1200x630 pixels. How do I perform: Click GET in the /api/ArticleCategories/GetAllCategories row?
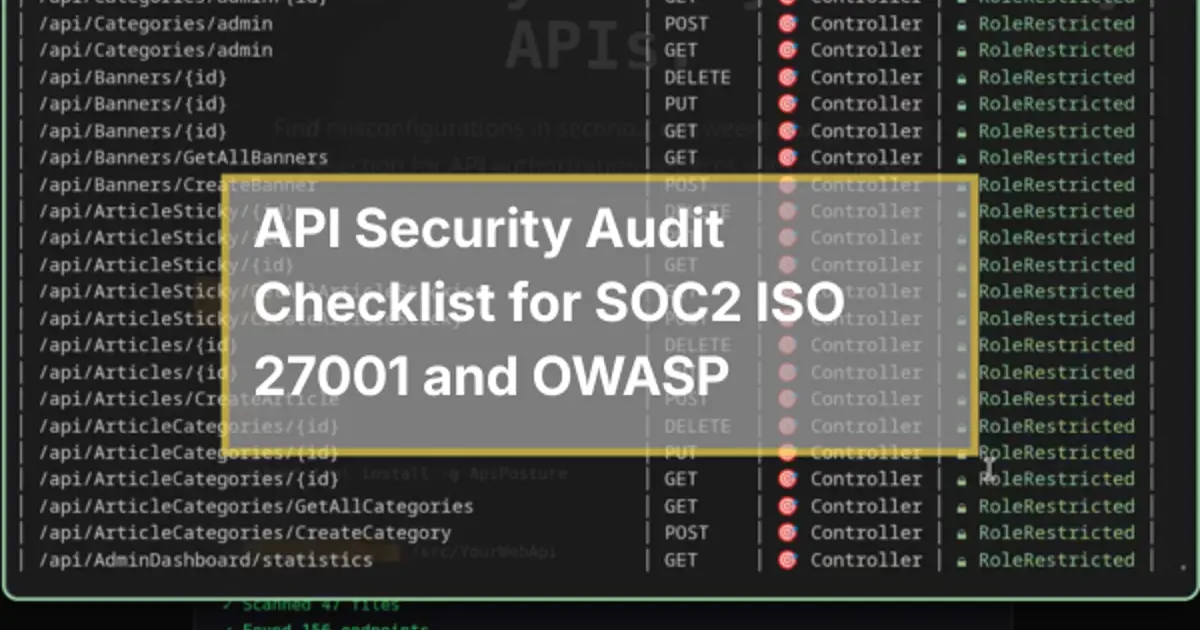681,506
